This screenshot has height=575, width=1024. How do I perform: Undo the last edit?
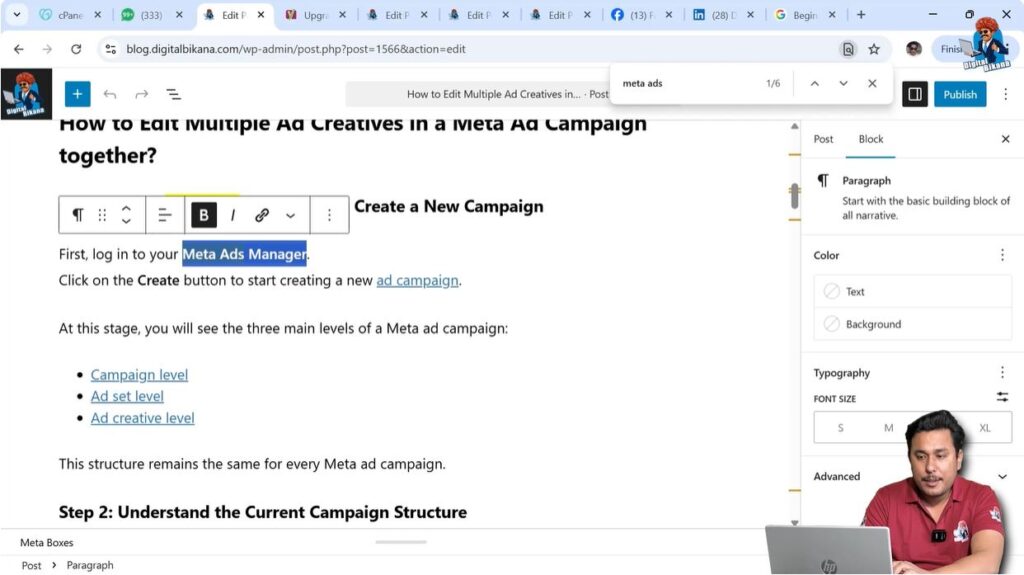click(x=110, y=94)
